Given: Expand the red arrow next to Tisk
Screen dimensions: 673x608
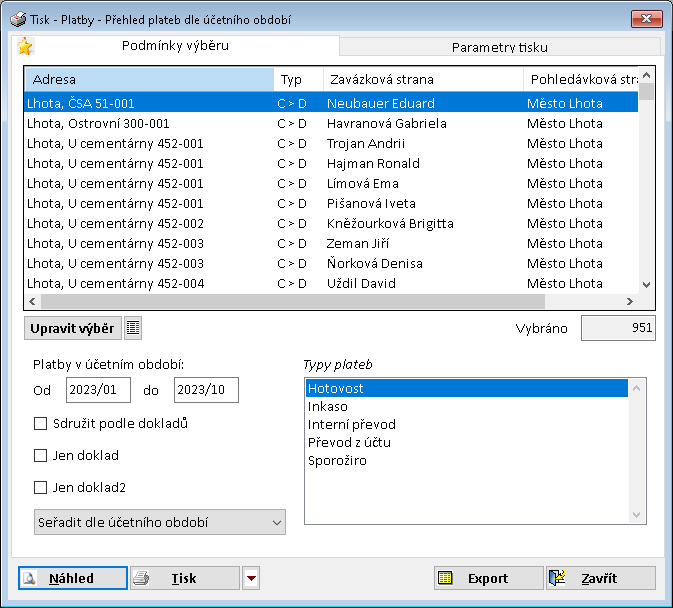Looking at the screenshot, I should click(251, 578).
